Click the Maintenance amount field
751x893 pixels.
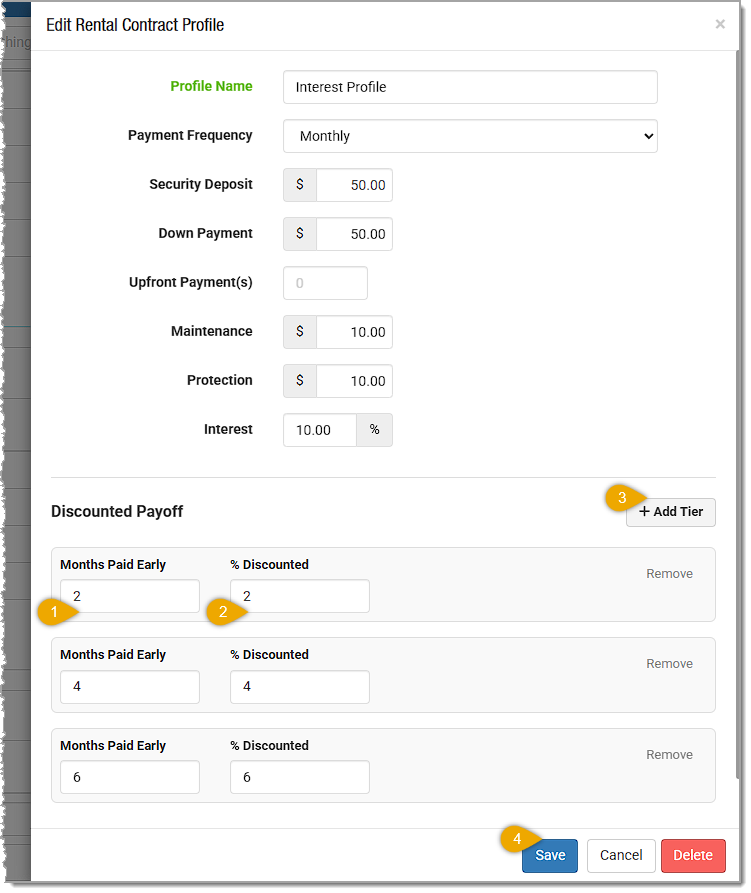pyautogui.click(x=354, y=332)
